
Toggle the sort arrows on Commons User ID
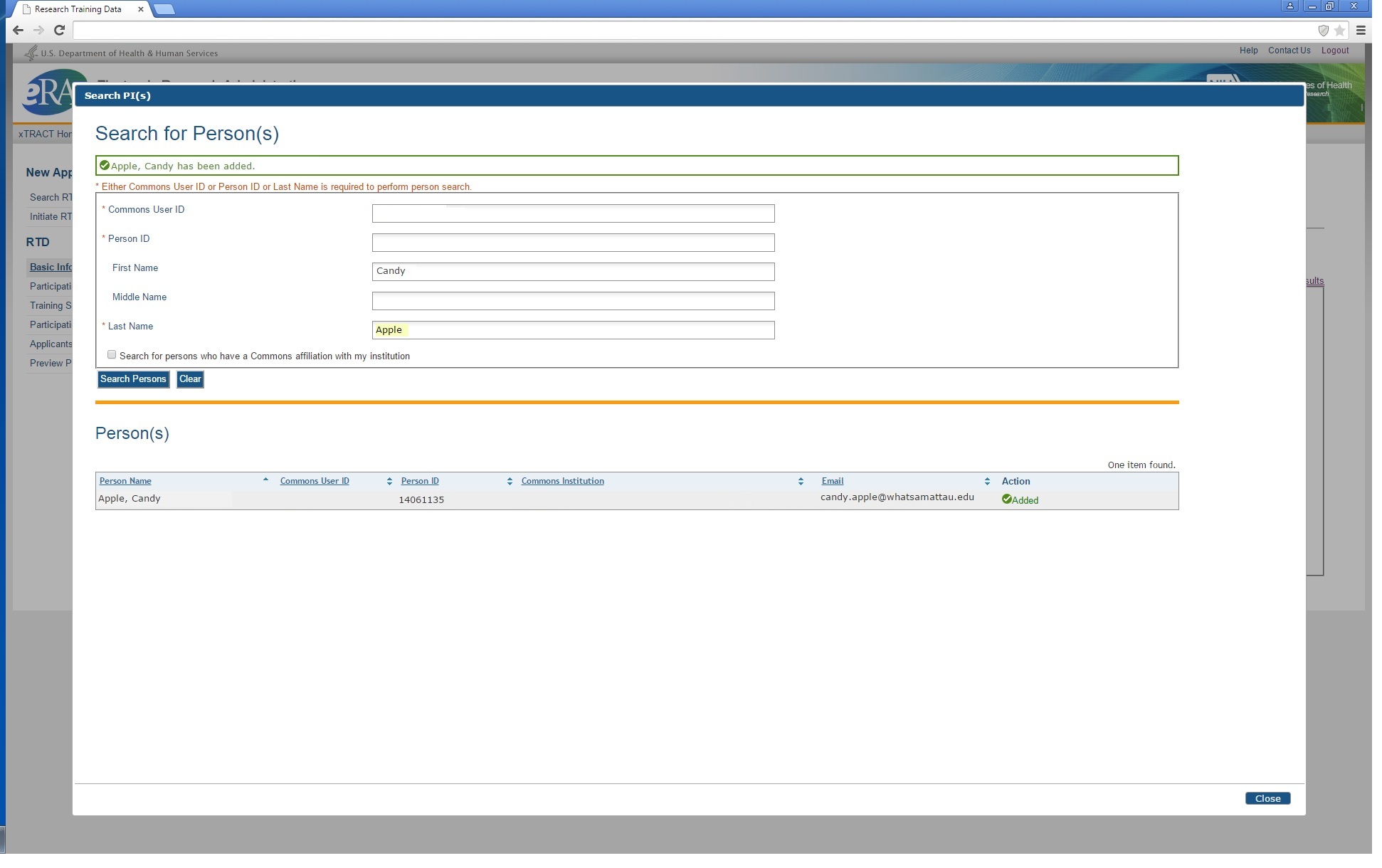(x=389, y=482)
